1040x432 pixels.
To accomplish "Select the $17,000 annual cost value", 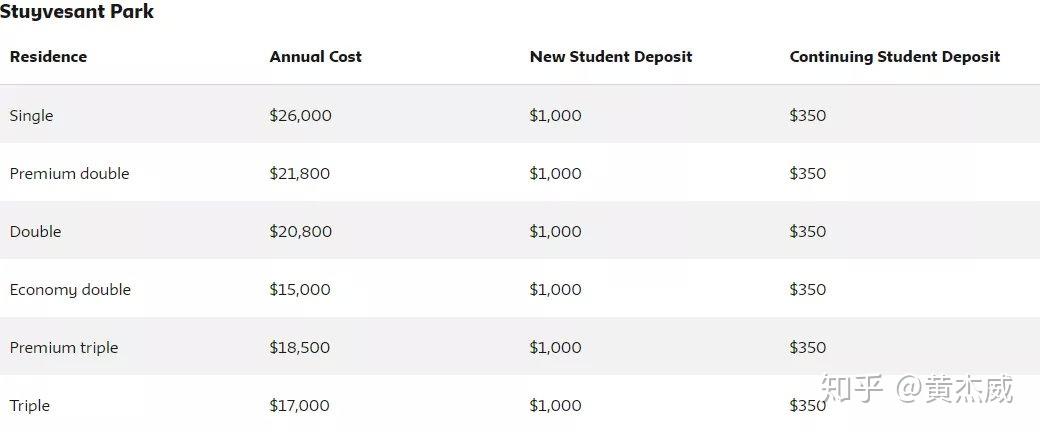I will coord(299,405).
